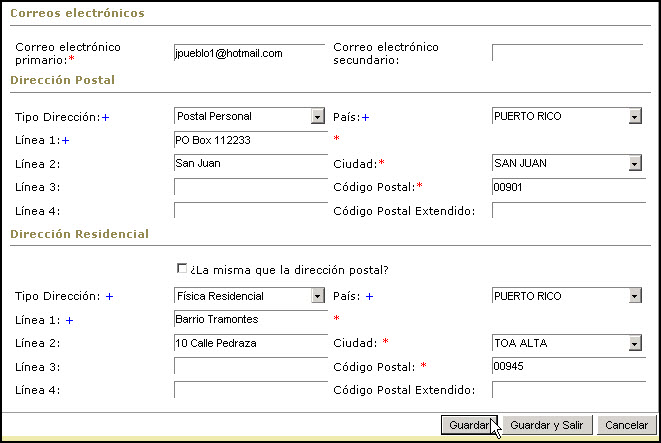Open postal Ciudad dropdown showing SAN JUAN
Image resolution: width=661 pixels, height=443 pixels.
pos(567,163)
